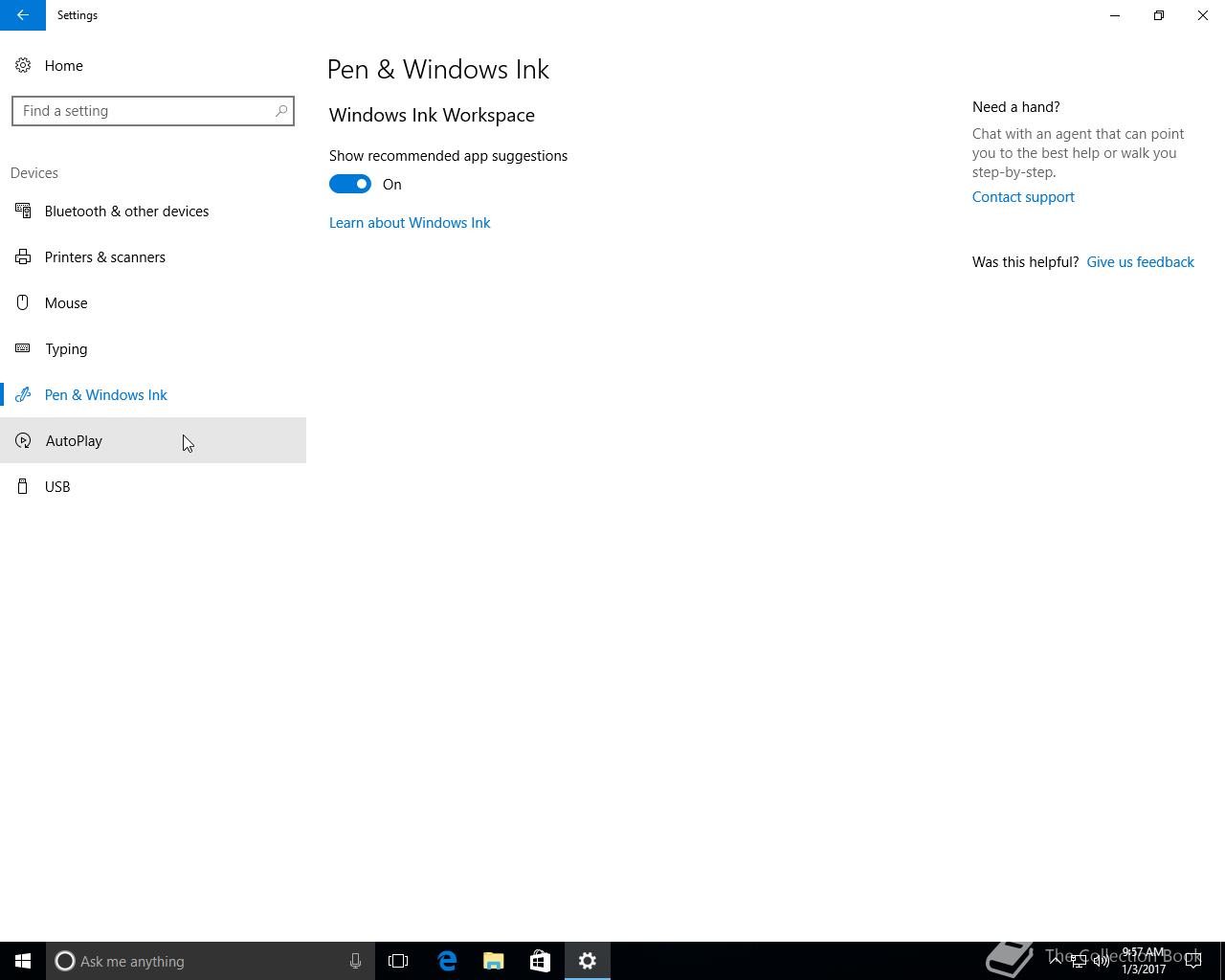The image size is (1225, 980).
Task: Focus the Find a setting search box
Action: pos(153,111)
